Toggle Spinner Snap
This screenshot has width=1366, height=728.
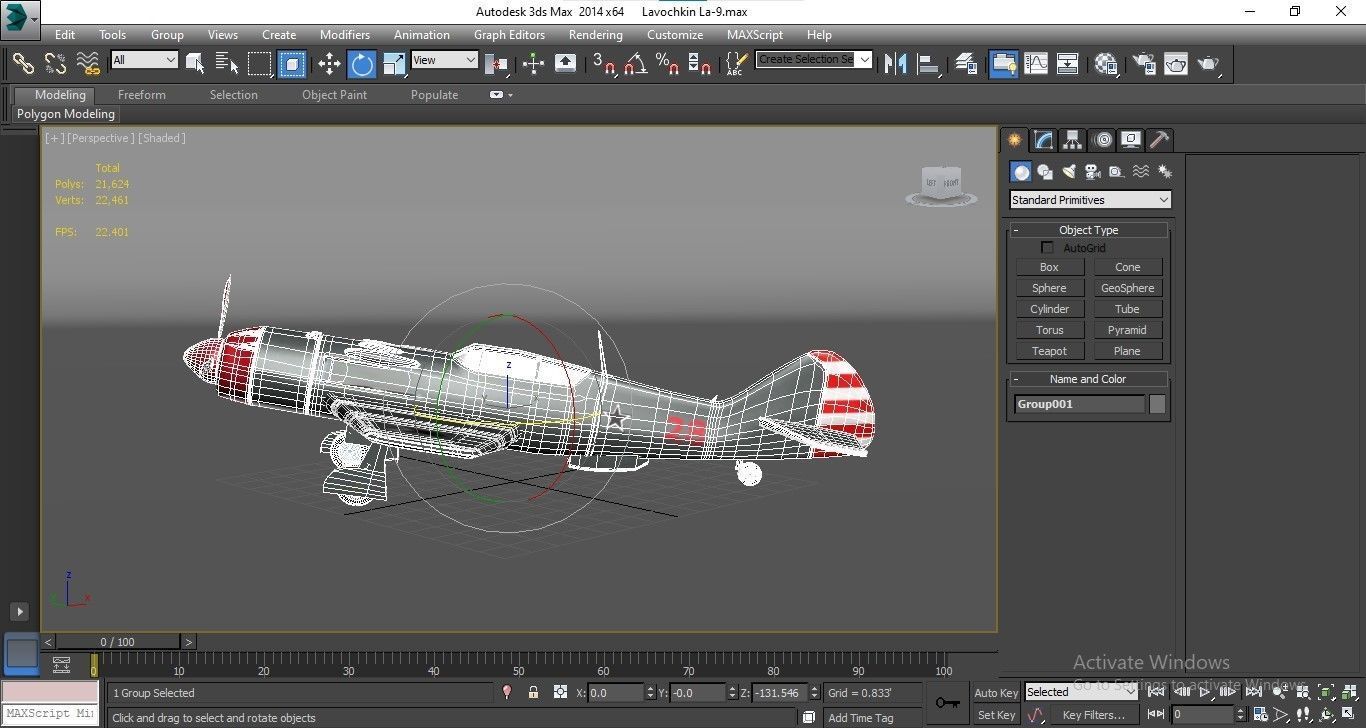pos(701,64)
